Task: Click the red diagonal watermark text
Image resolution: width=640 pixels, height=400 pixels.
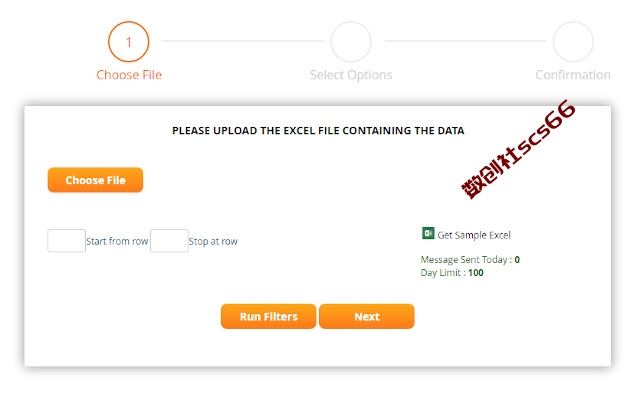Action: tap(518, 149)
